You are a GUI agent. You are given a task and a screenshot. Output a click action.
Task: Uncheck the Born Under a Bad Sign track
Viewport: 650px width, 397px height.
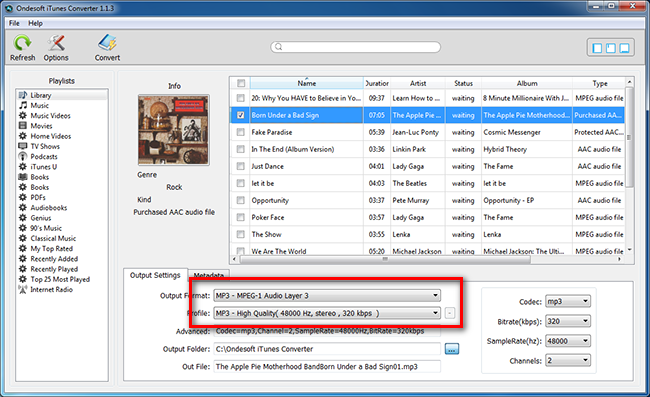240,115
